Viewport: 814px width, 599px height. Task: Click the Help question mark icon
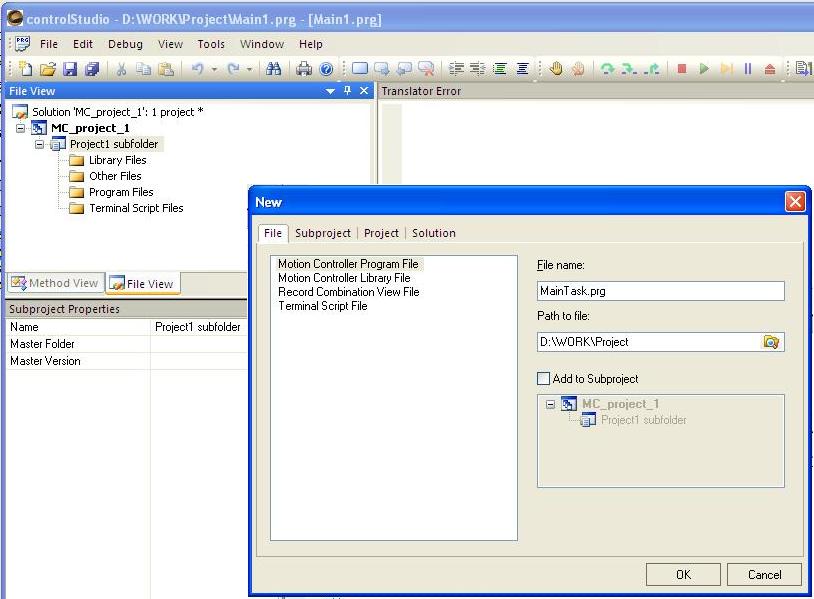[326, 69]
